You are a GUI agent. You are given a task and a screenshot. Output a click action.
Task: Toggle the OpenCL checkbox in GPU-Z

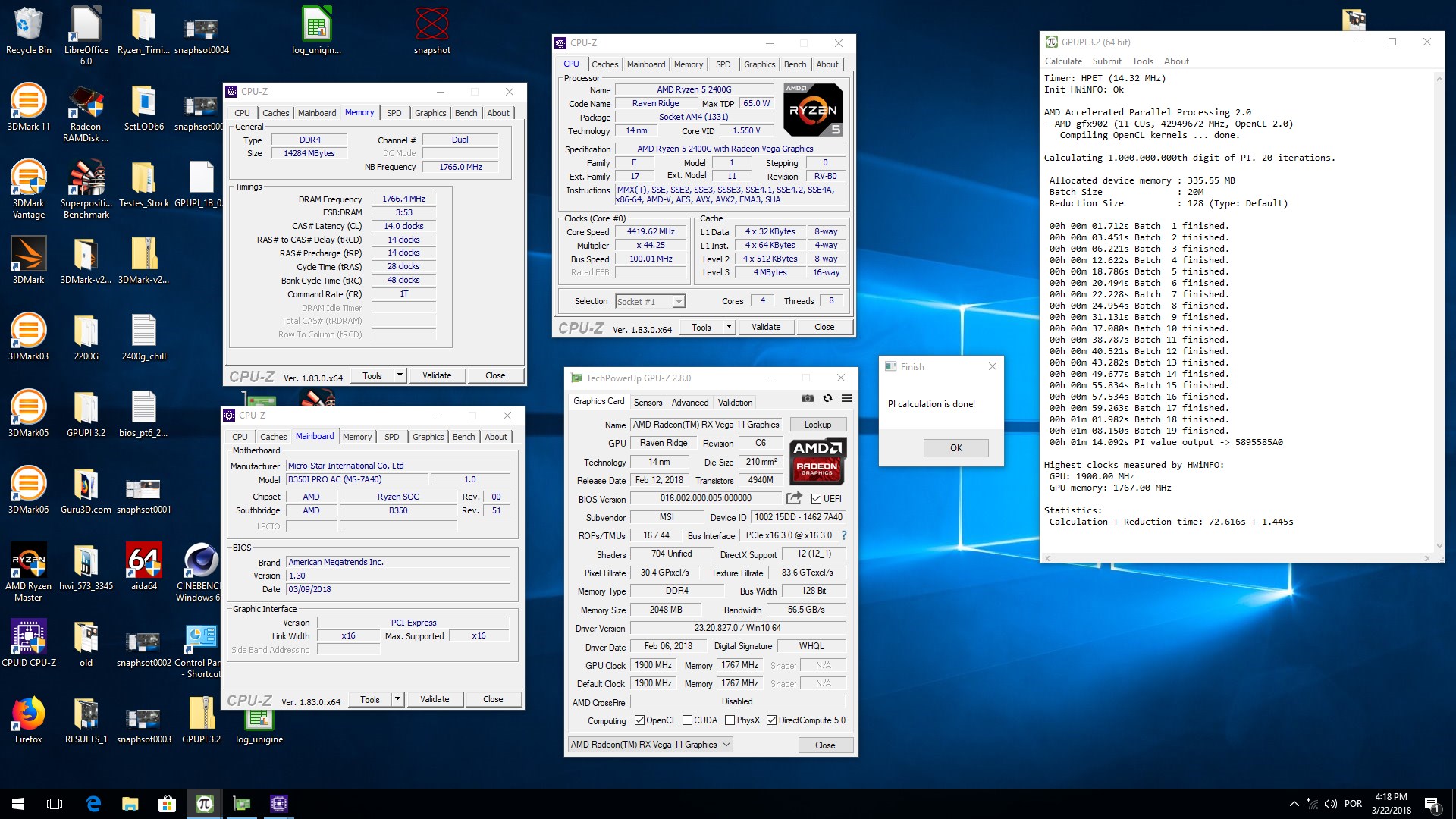click(x=639, y=720)
